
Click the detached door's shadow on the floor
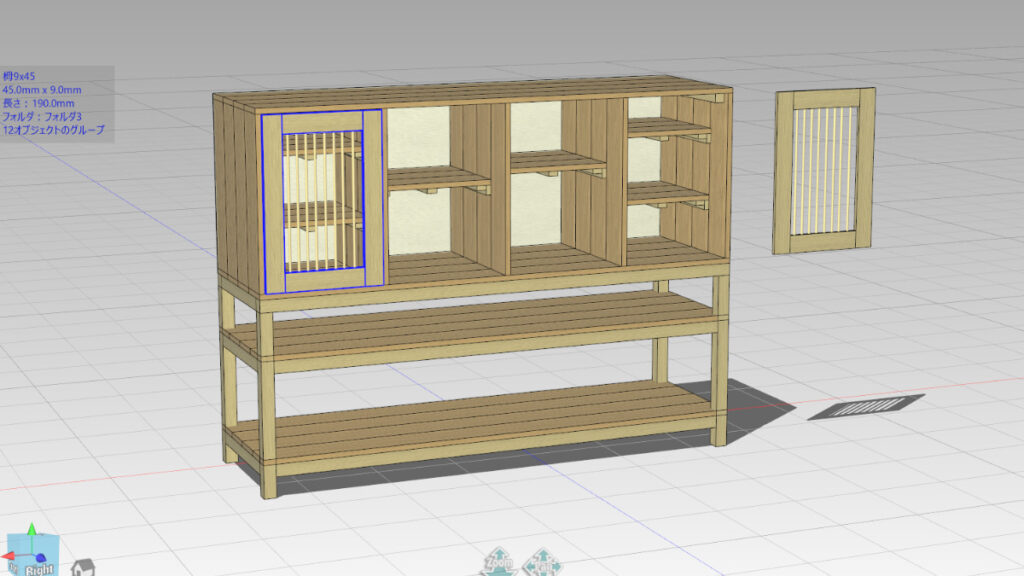(x=866, y=407)
